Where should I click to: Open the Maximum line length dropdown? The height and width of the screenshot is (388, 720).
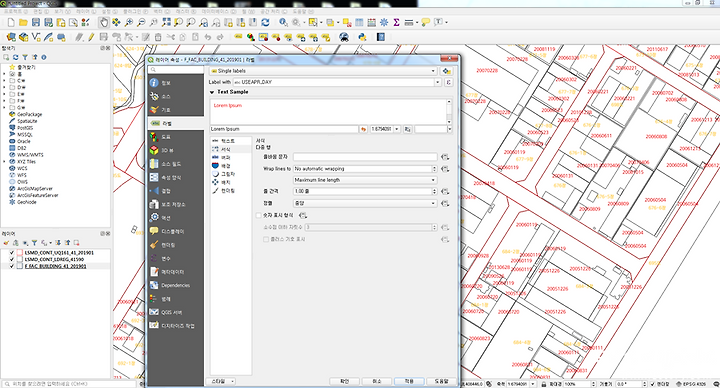click(x=365, y=180)
